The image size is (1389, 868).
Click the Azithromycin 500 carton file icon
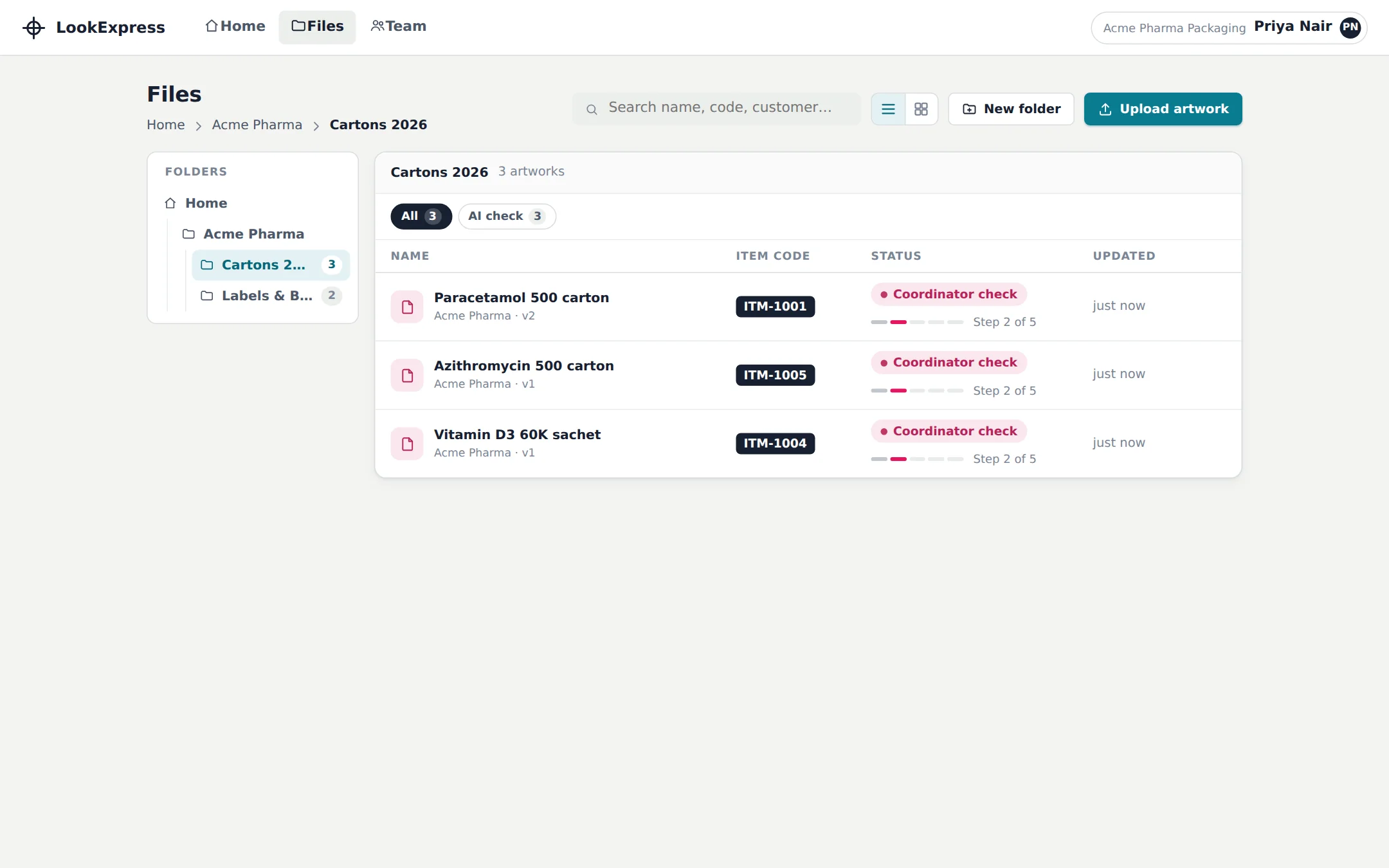tap(407, 375)
